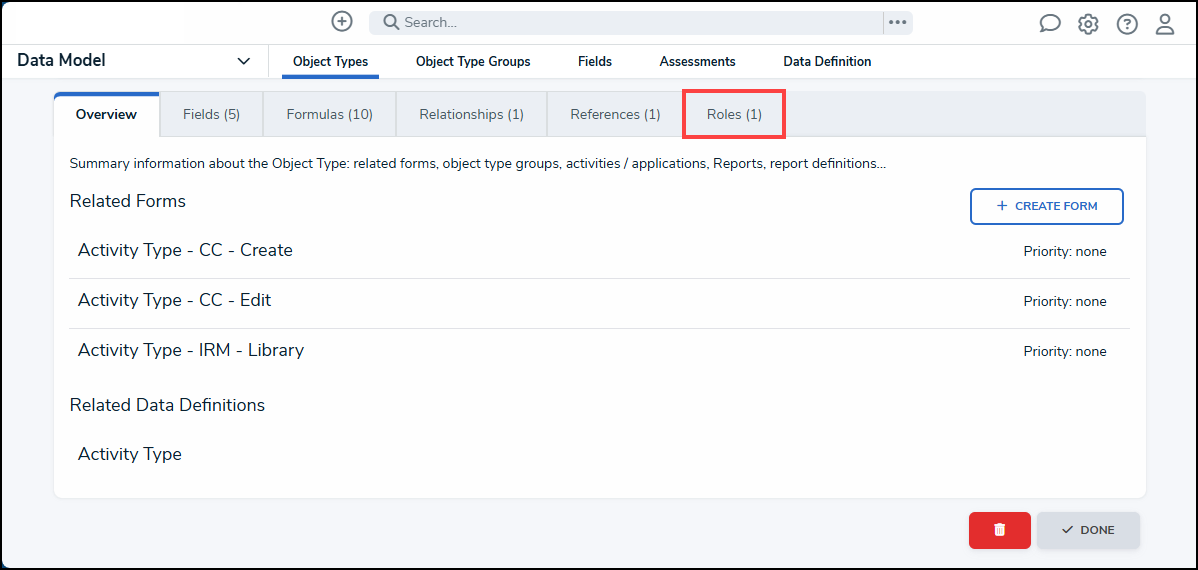Open the Fields top navigation tab

coord(595,62)
